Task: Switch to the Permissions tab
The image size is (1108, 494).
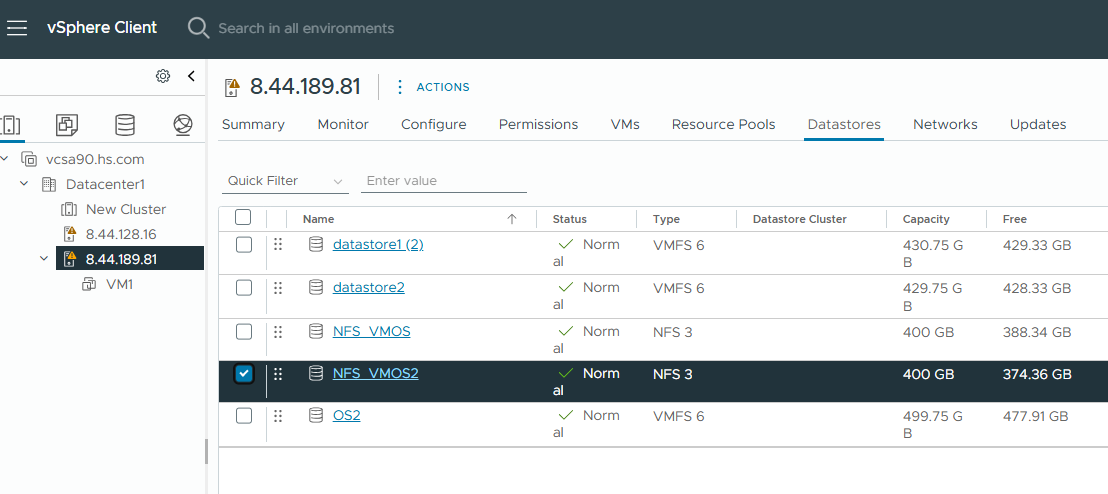Action: (x=538, y=124)
